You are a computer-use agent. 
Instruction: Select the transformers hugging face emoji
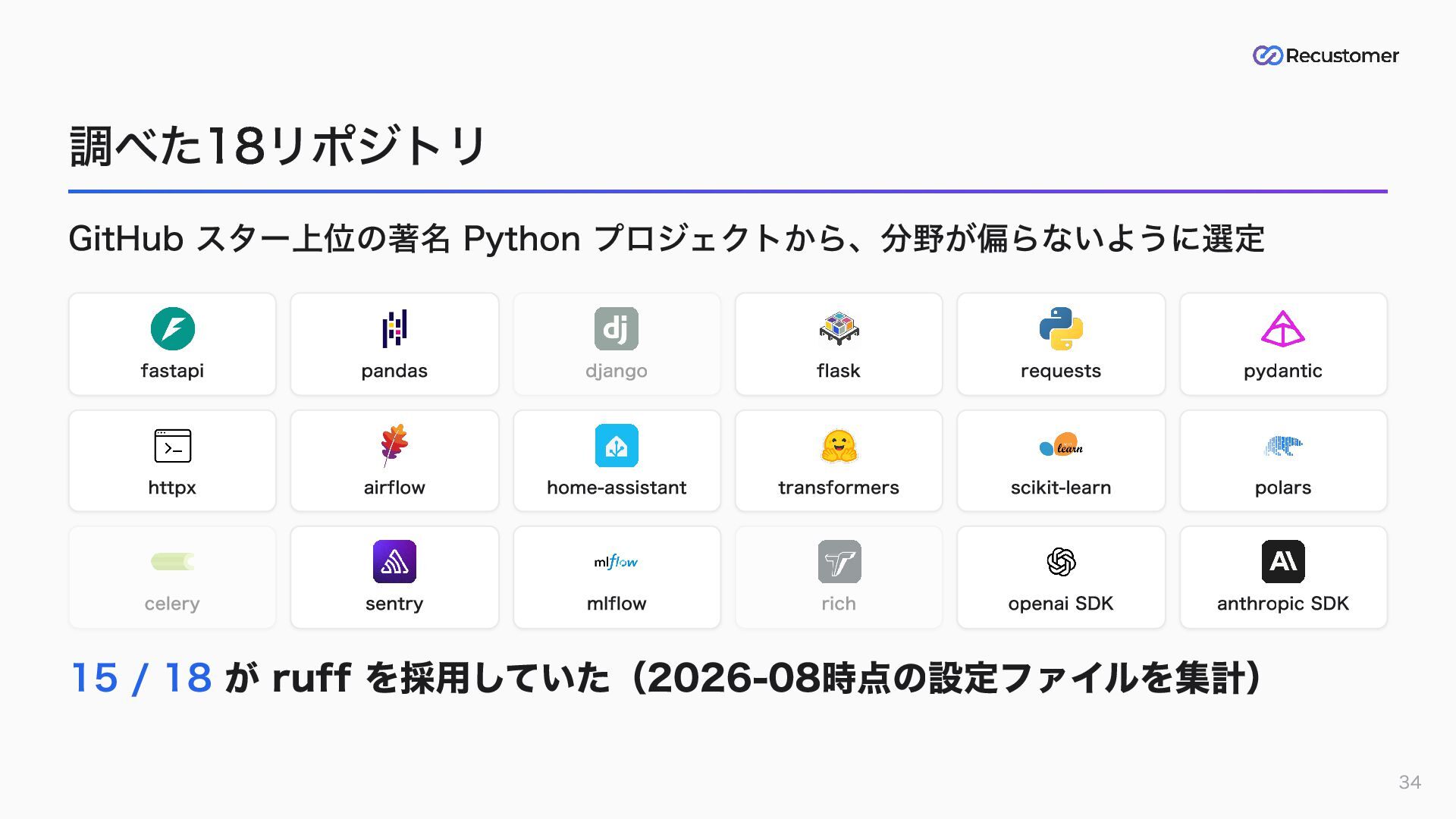(x=839, y=446)
